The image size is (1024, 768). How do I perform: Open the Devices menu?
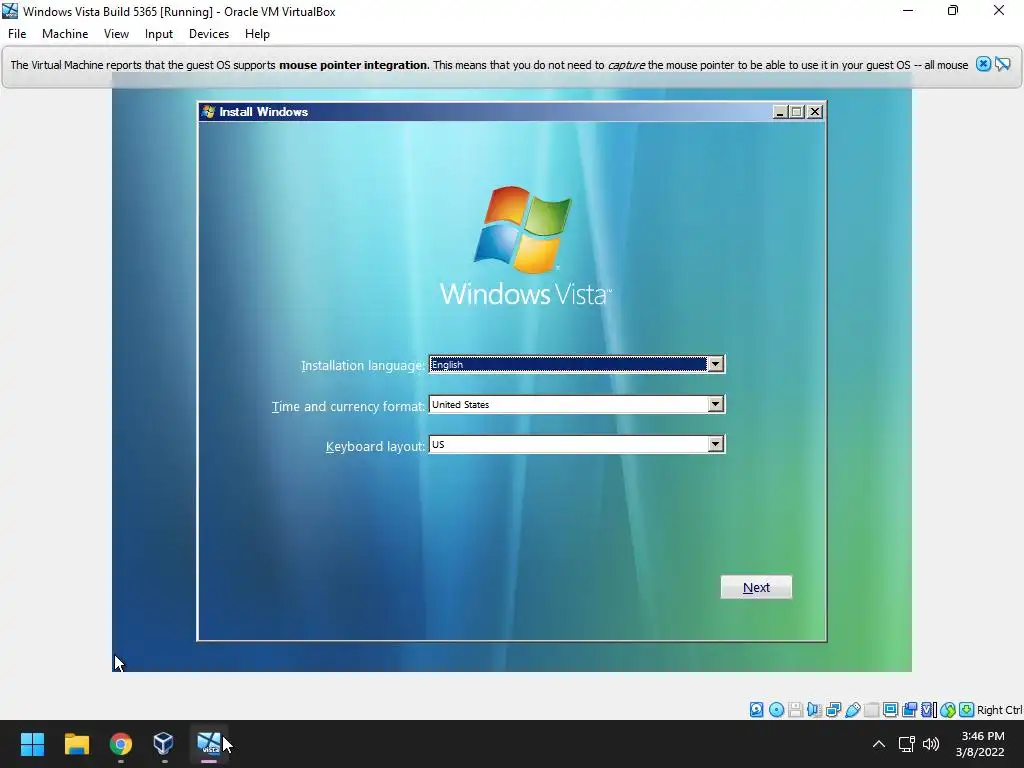pyautogui.click(x=209, y=34)
